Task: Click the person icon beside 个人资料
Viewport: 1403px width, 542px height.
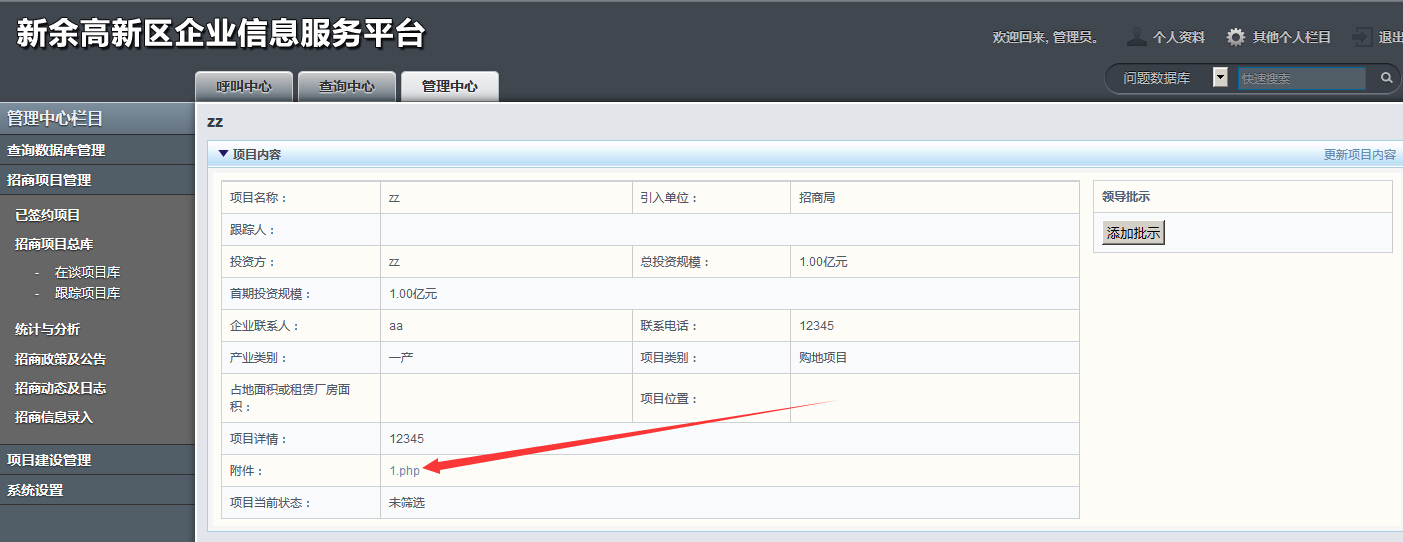Action: tap(1136, 37)
